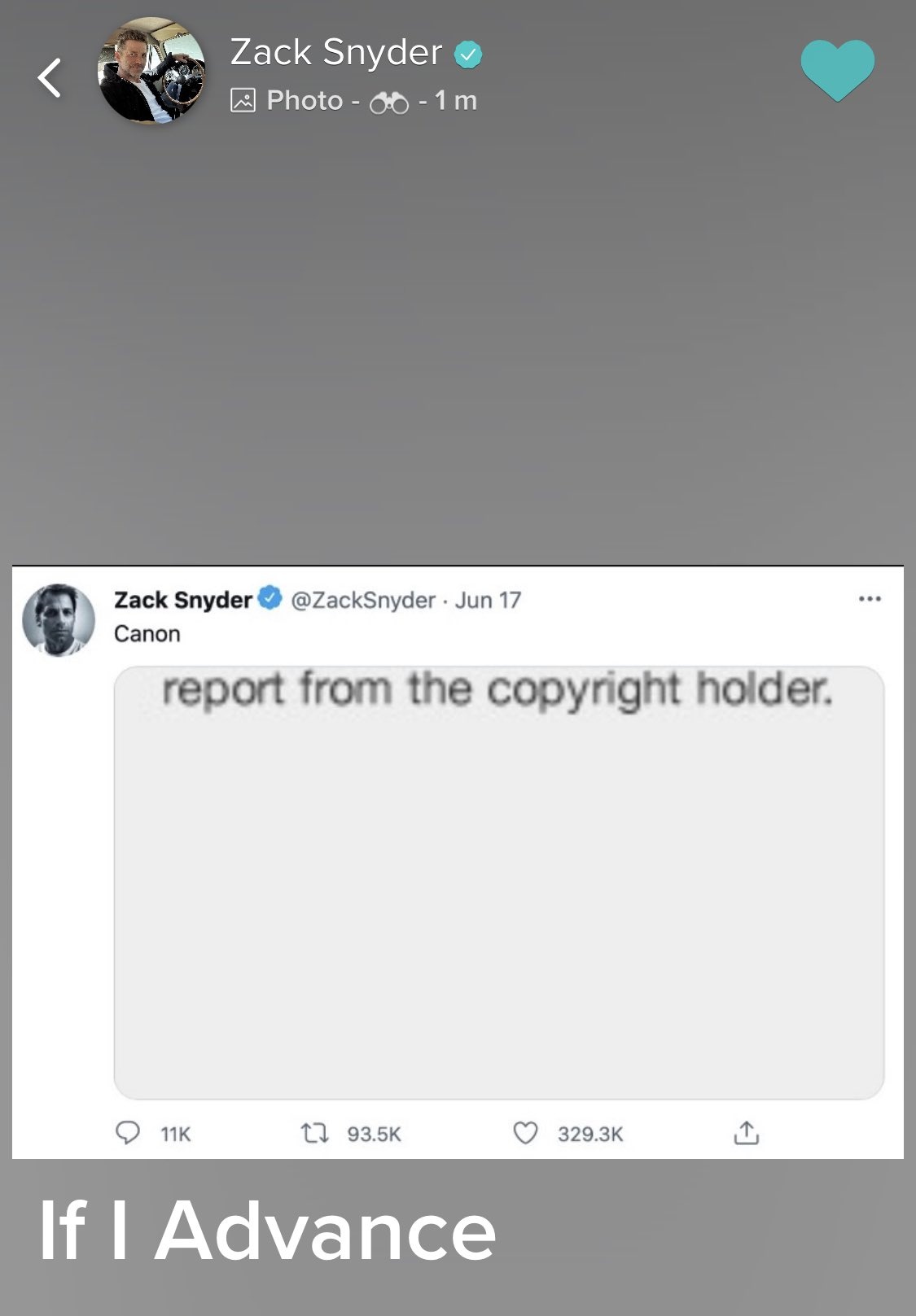This screenshot has height=1316, width=916.
Task: Click the Jun 17 tweet date
Action: tap(488, 600)
